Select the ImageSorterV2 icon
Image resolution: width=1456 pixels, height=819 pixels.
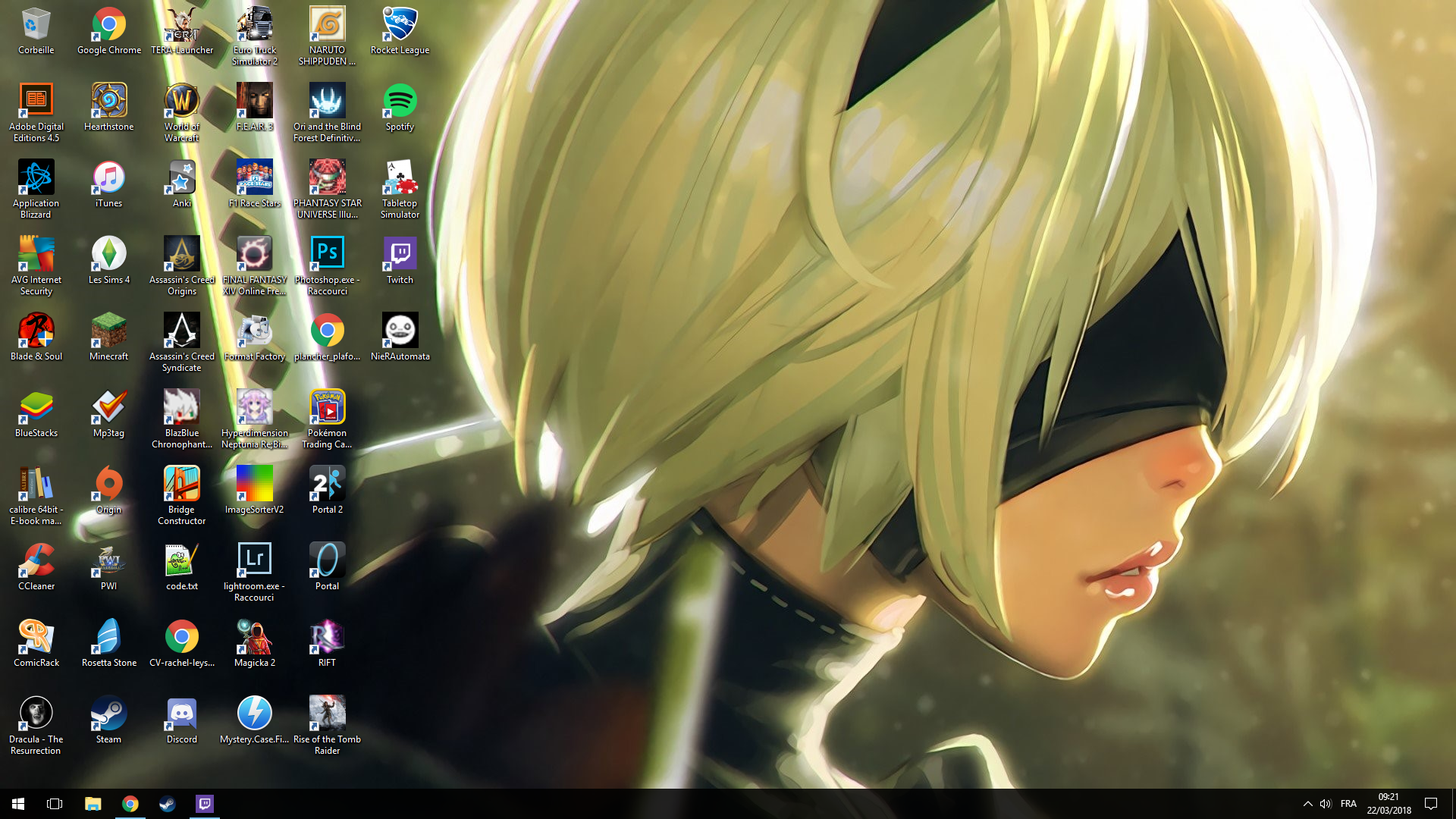pos(255,491)
